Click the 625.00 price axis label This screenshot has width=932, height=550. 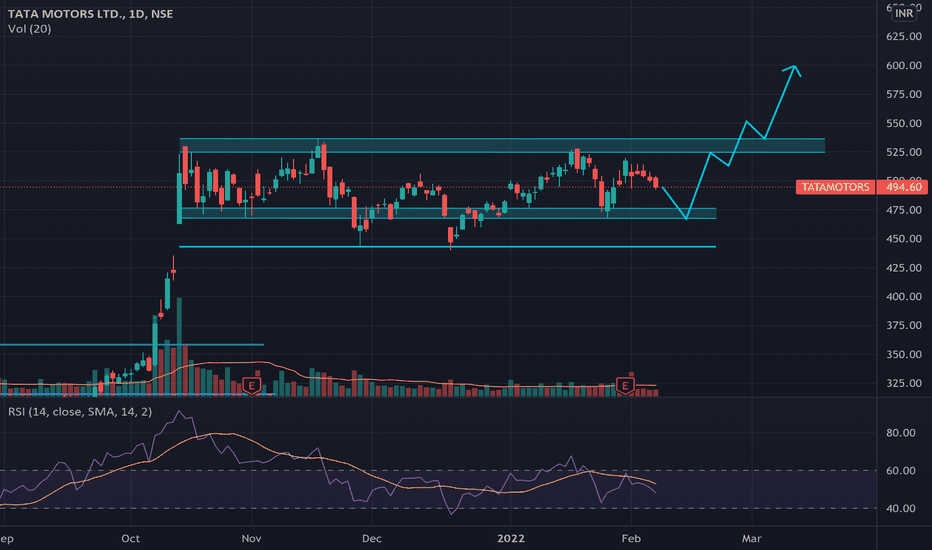pos(903,36)
